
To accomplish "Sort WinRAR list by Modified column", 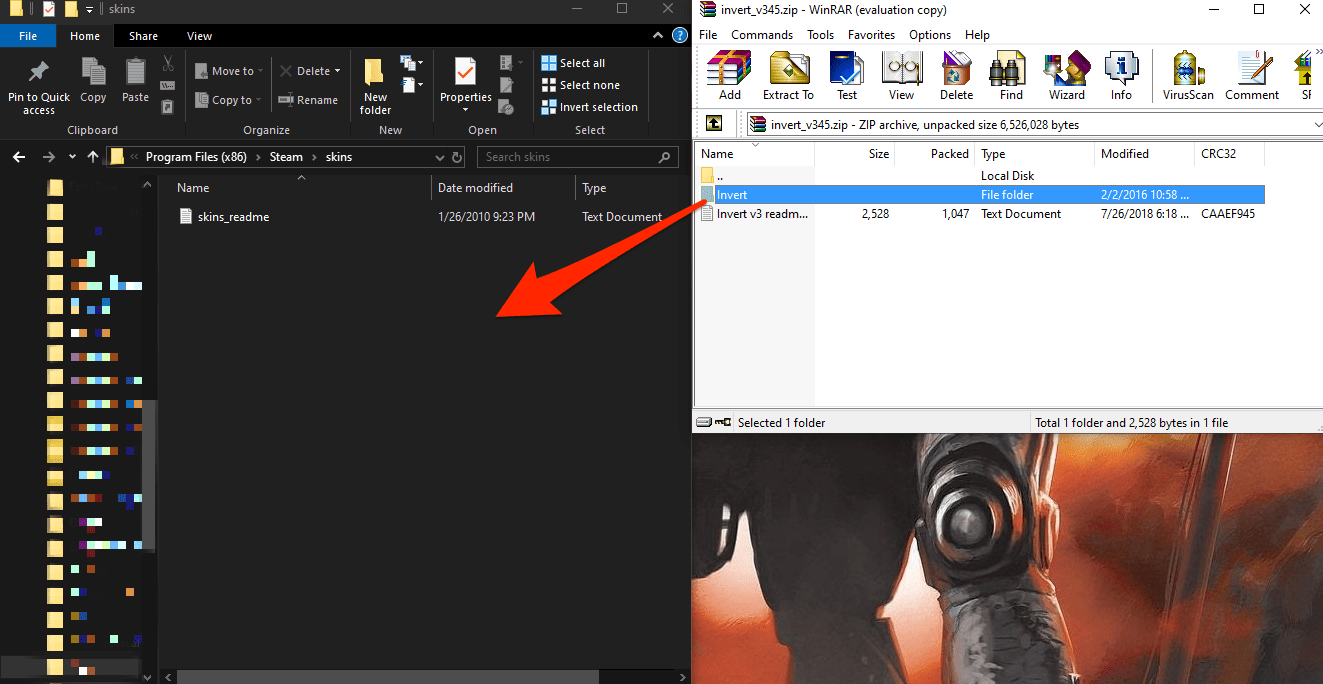I will click(x=1145, y=154).
